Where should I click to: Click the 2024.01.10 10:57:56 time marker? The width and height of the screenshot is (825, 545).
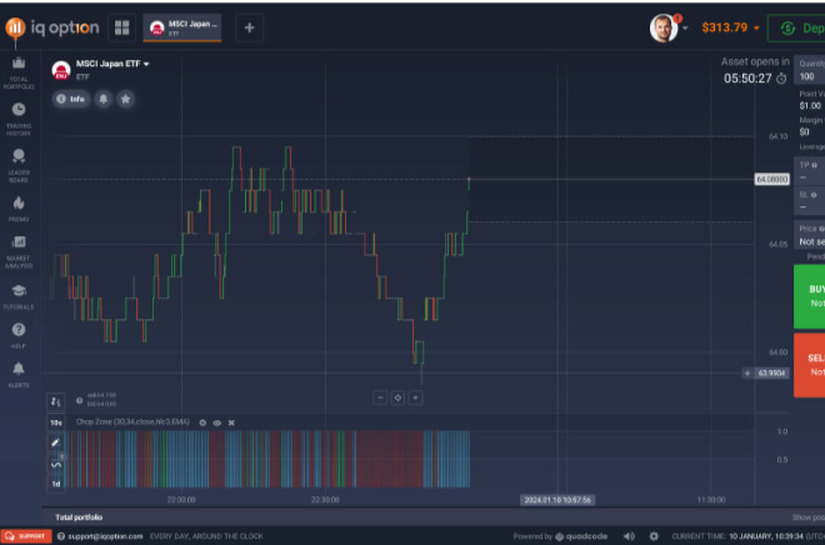(558, 500)
